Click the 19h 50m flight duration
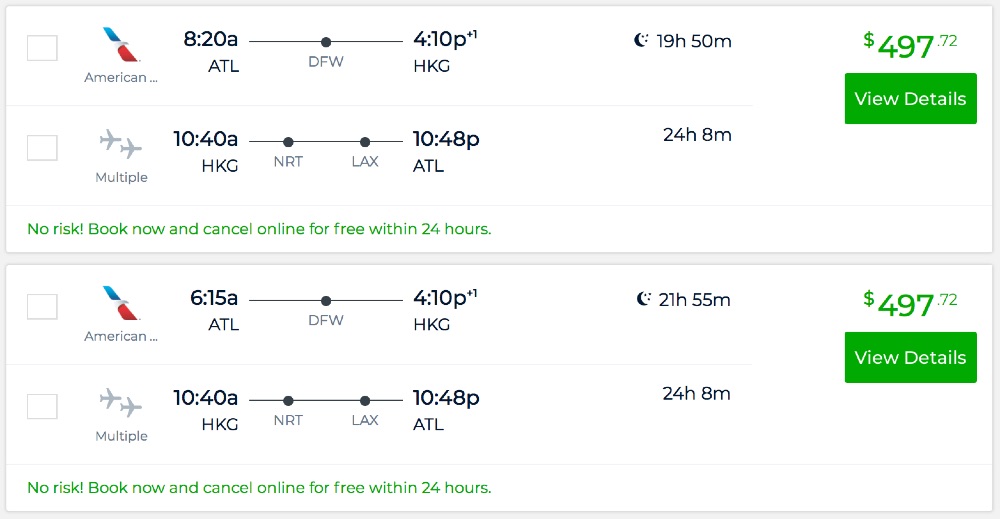The width and height of the screenshot is (1000, 519). tap(694, 41)
